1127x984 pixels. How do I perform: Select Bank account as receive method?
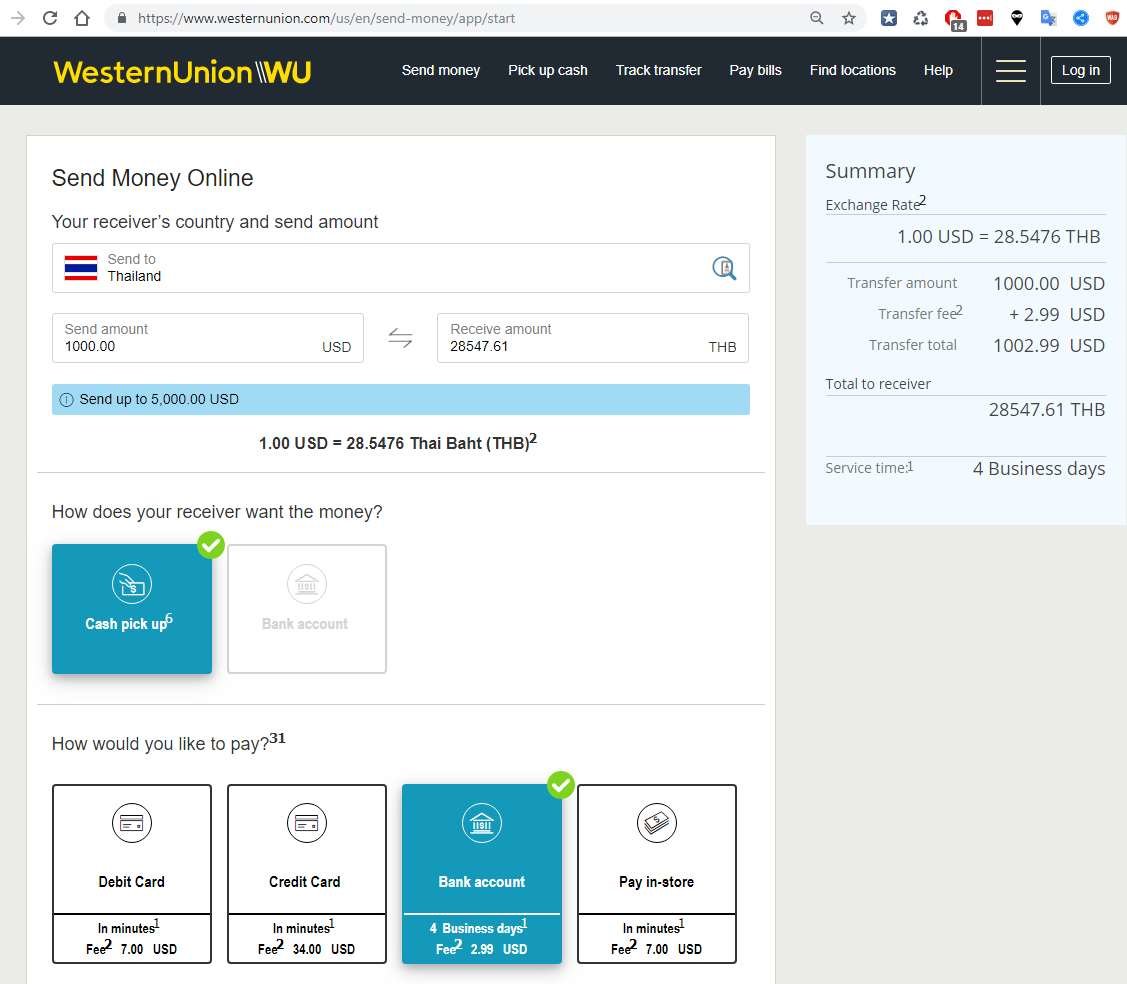point(307,609)
